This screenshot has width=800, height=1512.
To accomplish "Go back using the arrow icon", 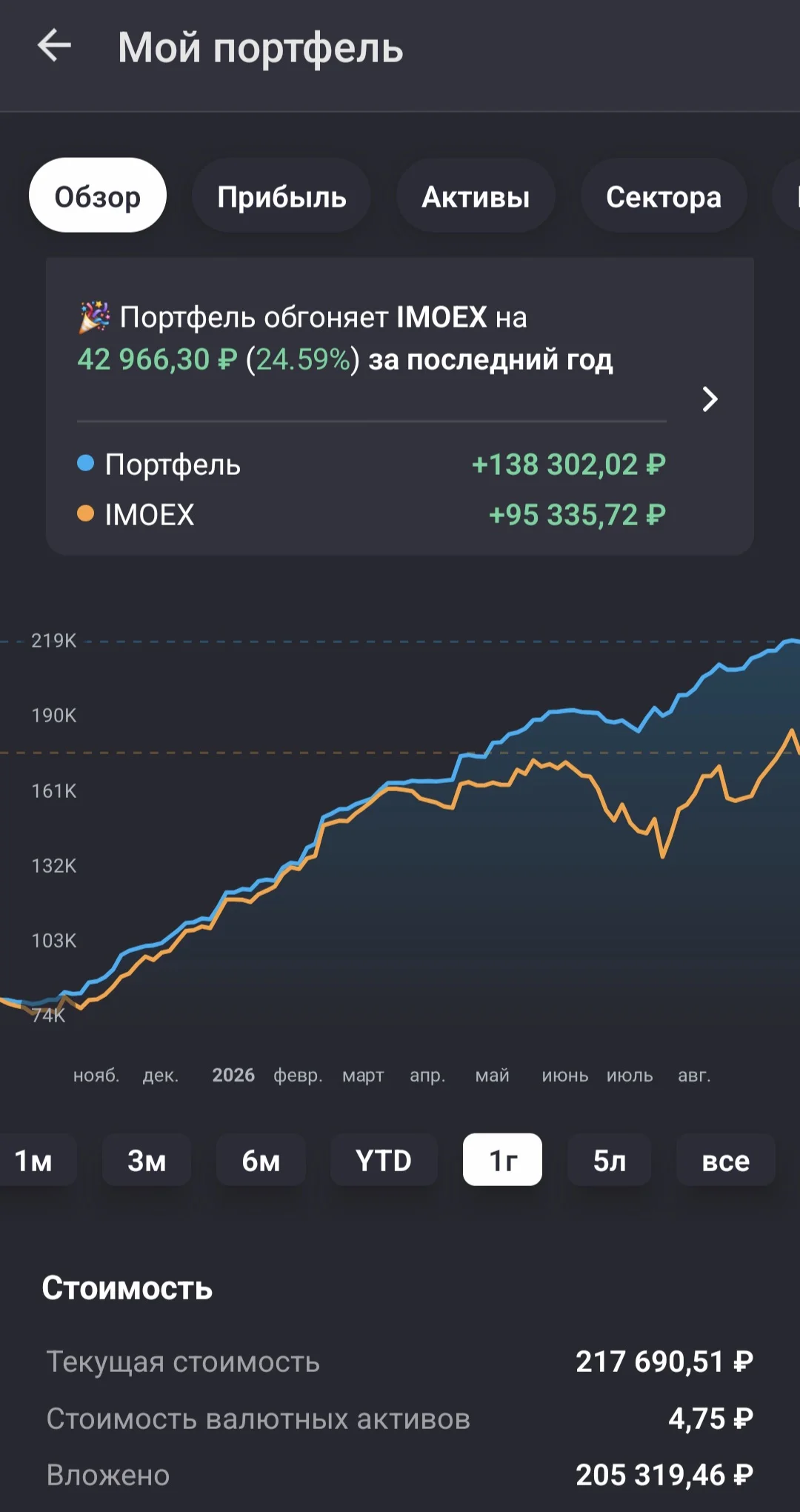I will tap(54, 46).
